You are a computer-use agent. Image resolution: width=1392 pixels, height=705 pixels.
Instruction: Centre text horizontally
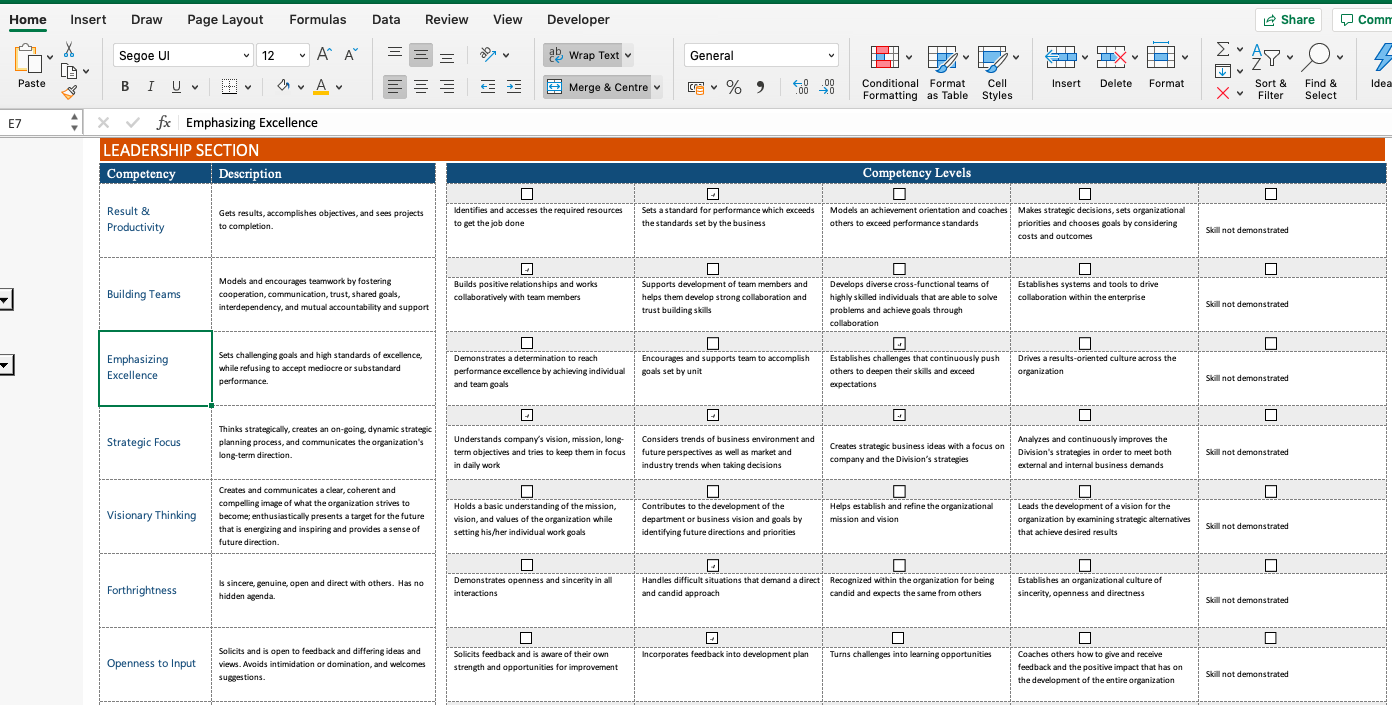pyautogui.click(x=421, y=87)
